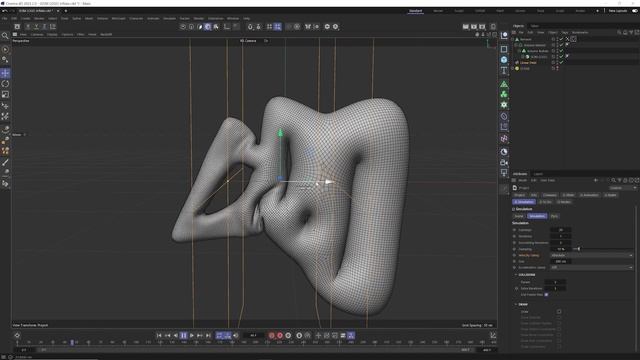Screen dimensions: 640x360
Task: Switch to Layers tab beside Attributes
Action: 538,174
